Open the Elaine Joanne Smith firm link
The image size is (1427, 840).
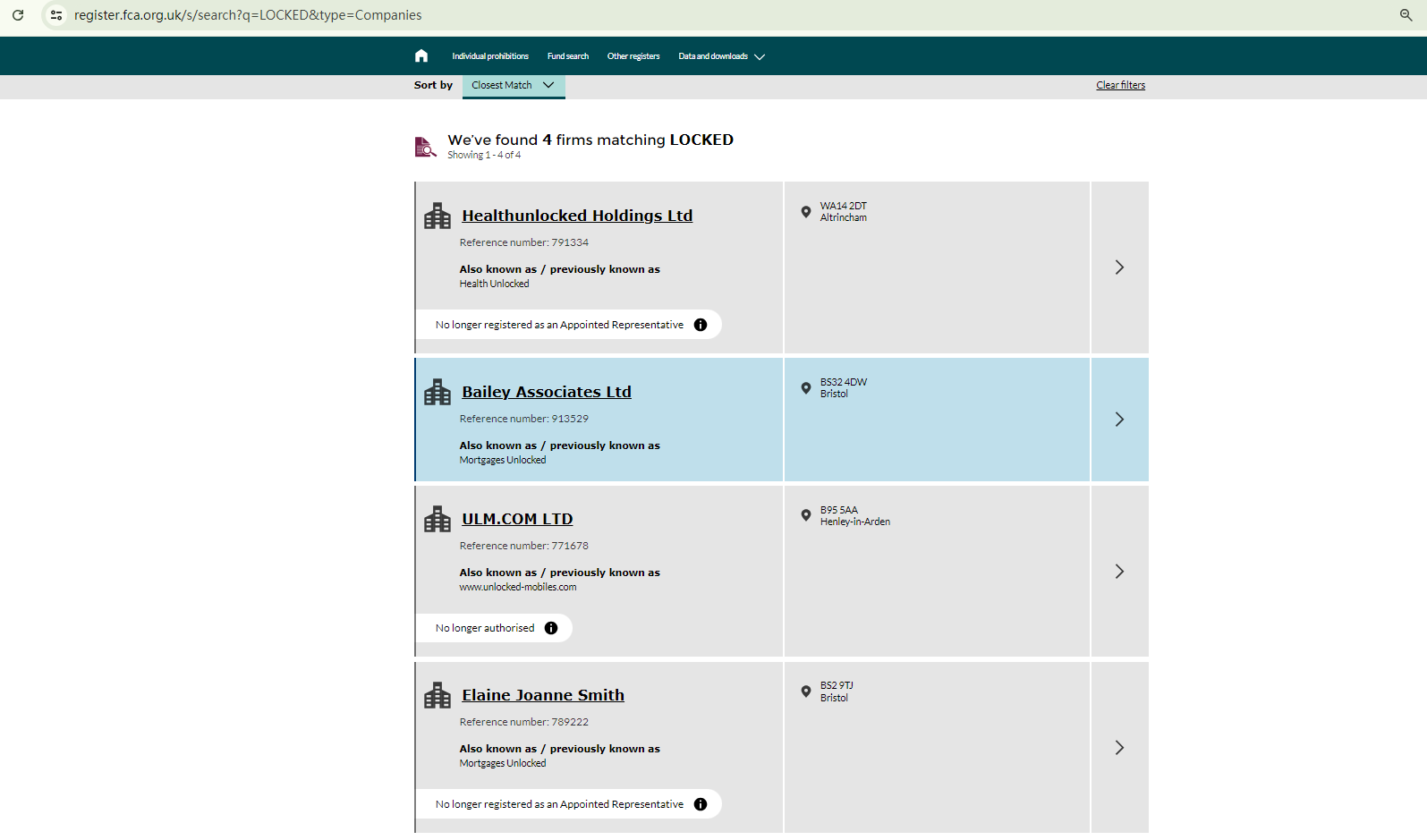tap(543, 695)
